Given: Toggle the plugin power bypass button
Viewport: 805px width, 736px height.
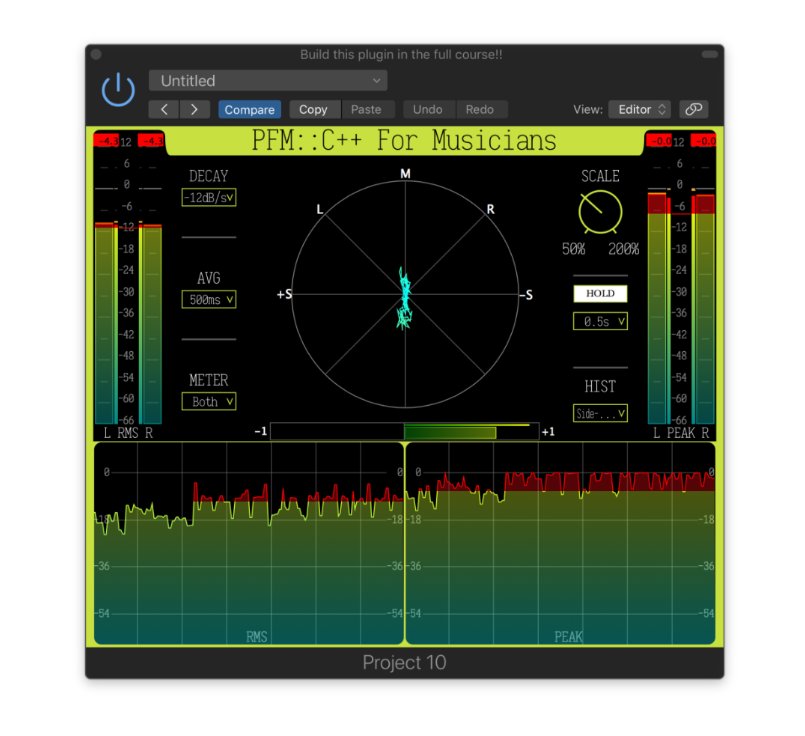Looking at the screenshot, I should 118,90.
